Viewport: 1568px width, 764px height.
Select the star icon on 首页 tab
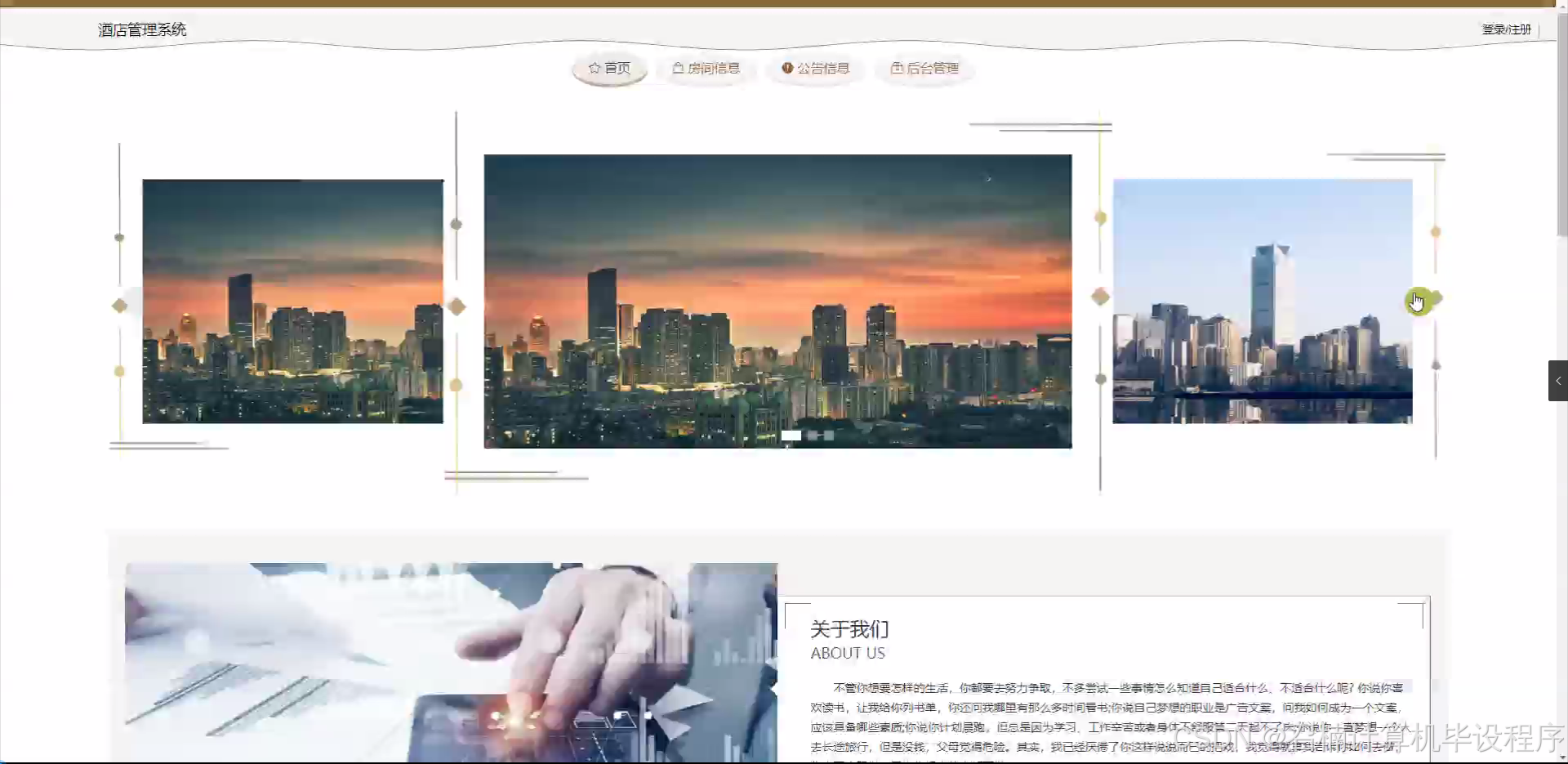(x=595, y=69)
